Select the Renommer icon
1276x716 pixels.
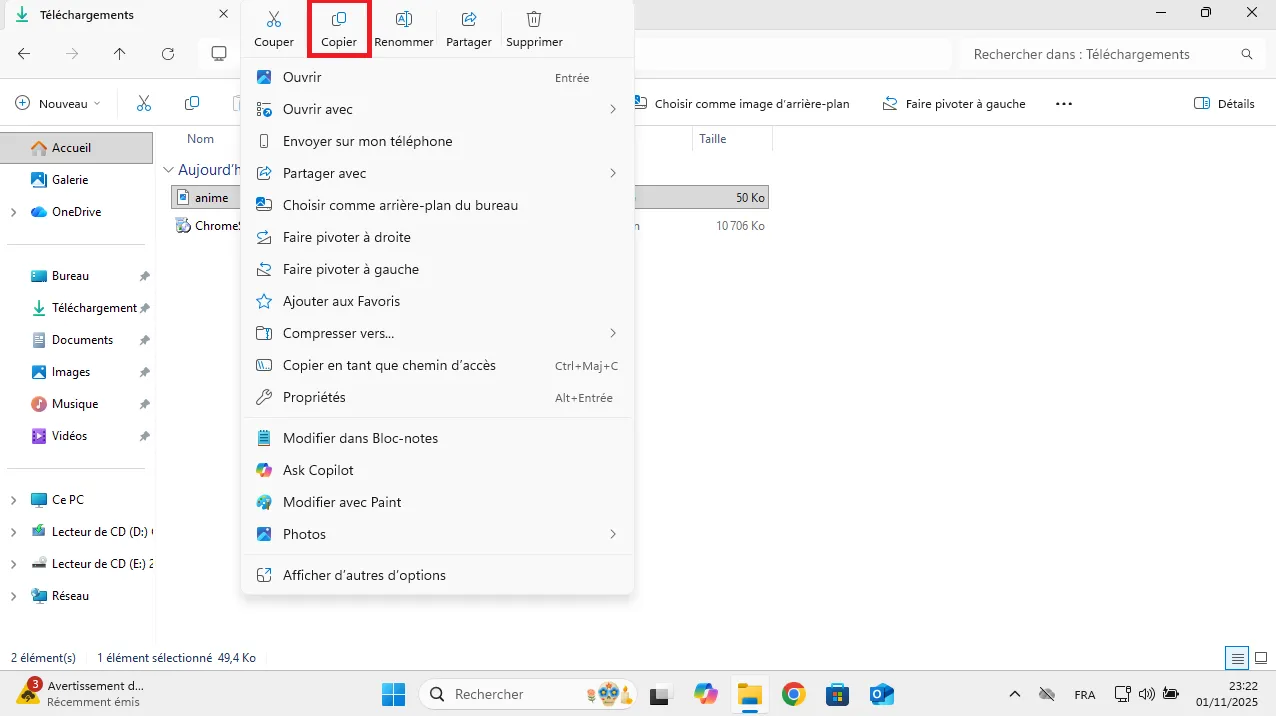(403, 27)
